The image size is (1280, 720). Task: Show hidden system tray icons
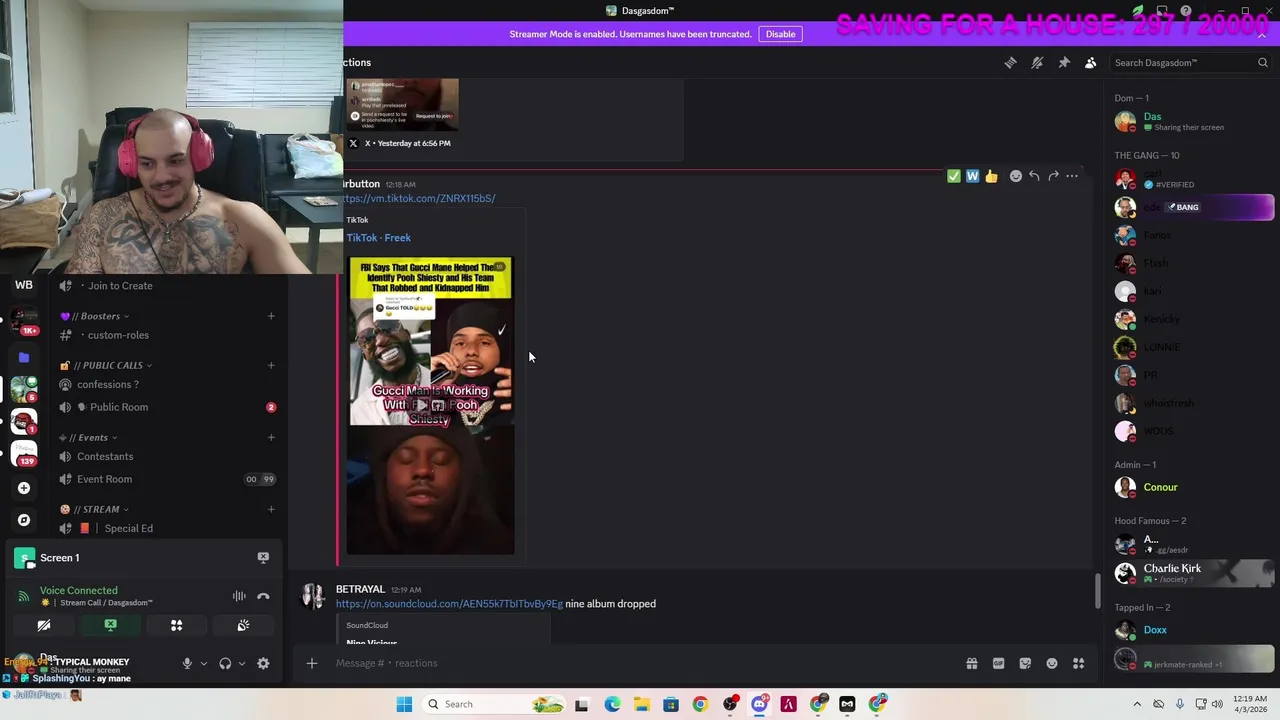(1137, 704)
